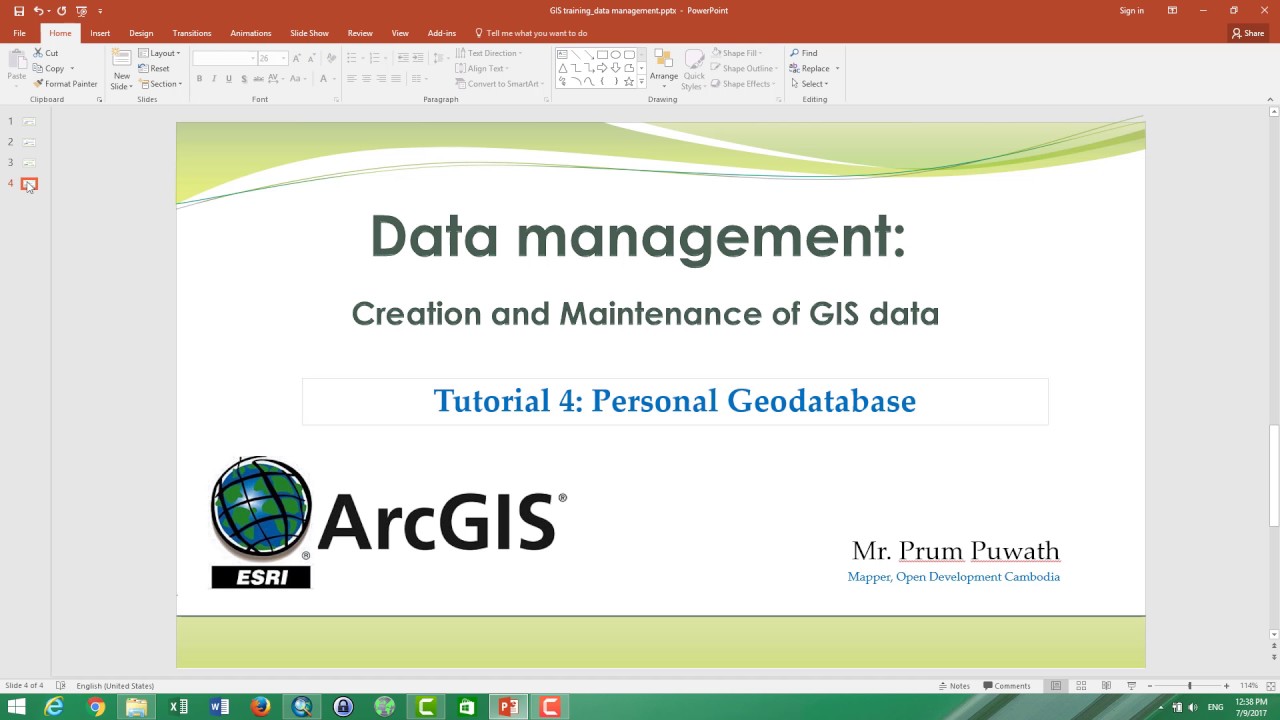This screenshot has height=720, width=1280.
Task: Click the Share button
Action: pyautogui.click(x=1248, y=33)
